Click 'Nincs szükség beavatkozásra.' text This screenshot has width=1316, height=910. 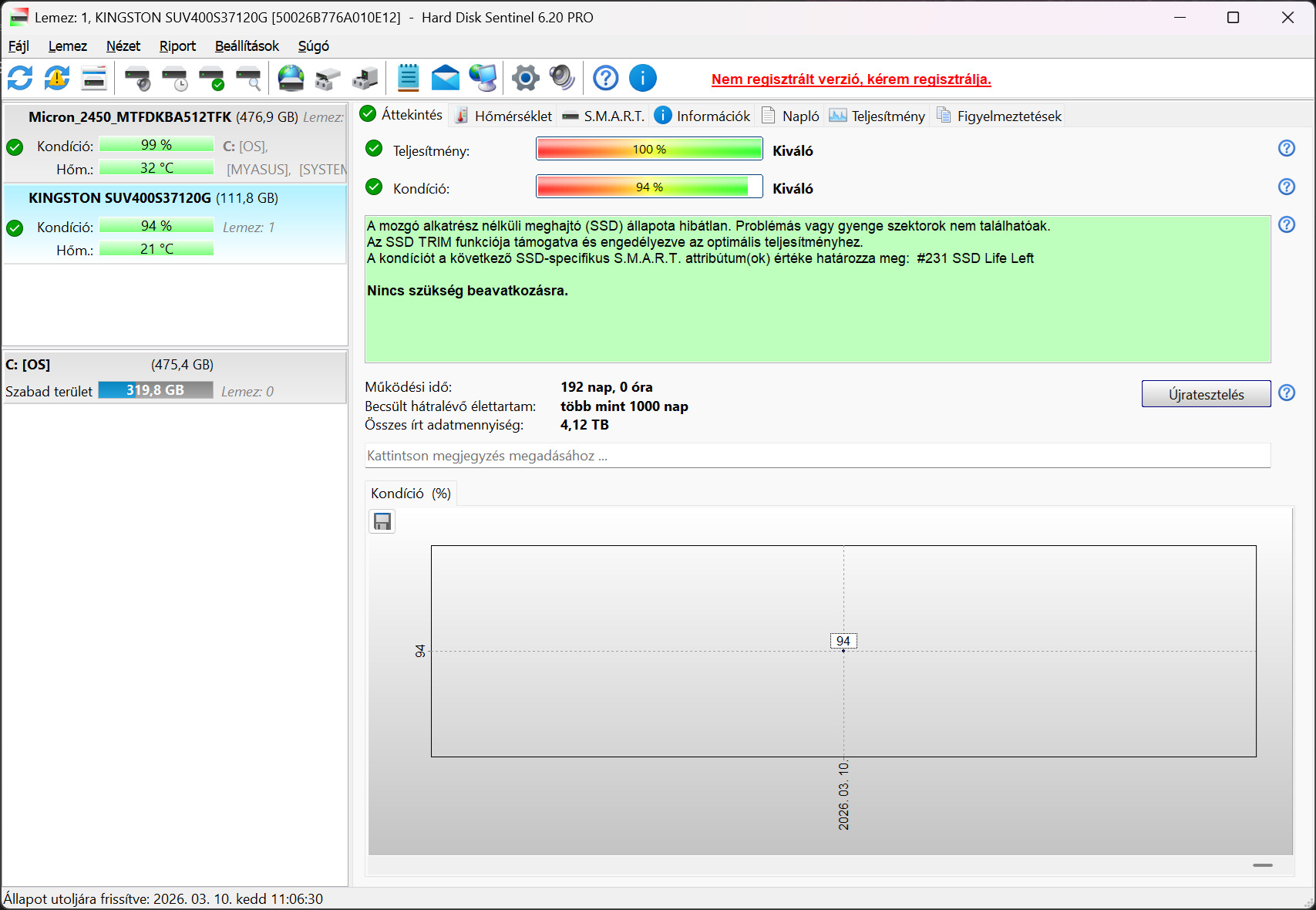point(467,291)
